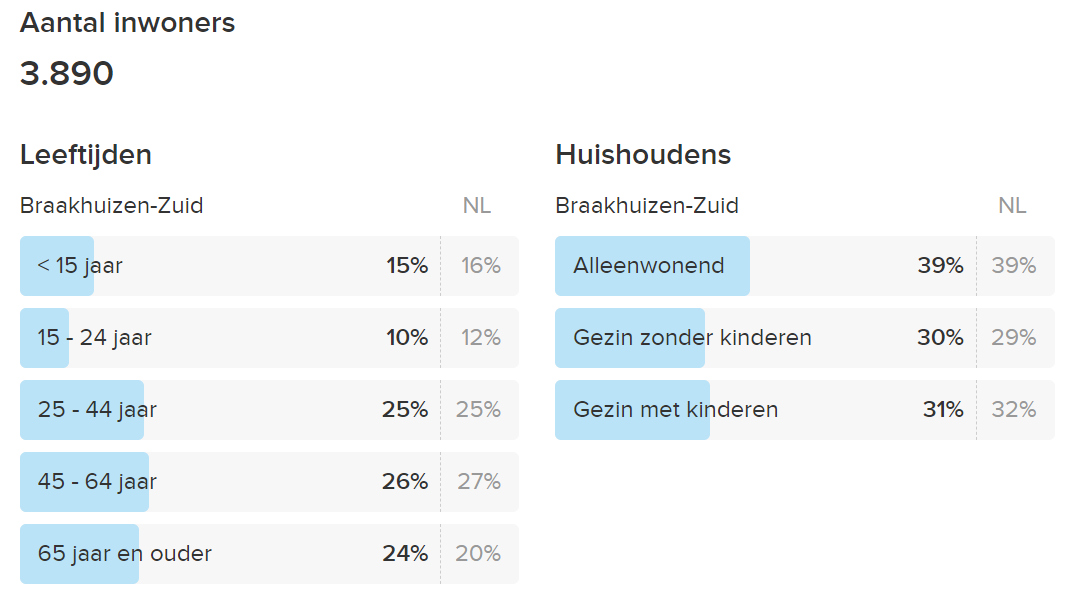Click the '65 jaar en ouder' bar
Image resolution: width=1071 pixels, height=600 pixels.
coord(269,554)
